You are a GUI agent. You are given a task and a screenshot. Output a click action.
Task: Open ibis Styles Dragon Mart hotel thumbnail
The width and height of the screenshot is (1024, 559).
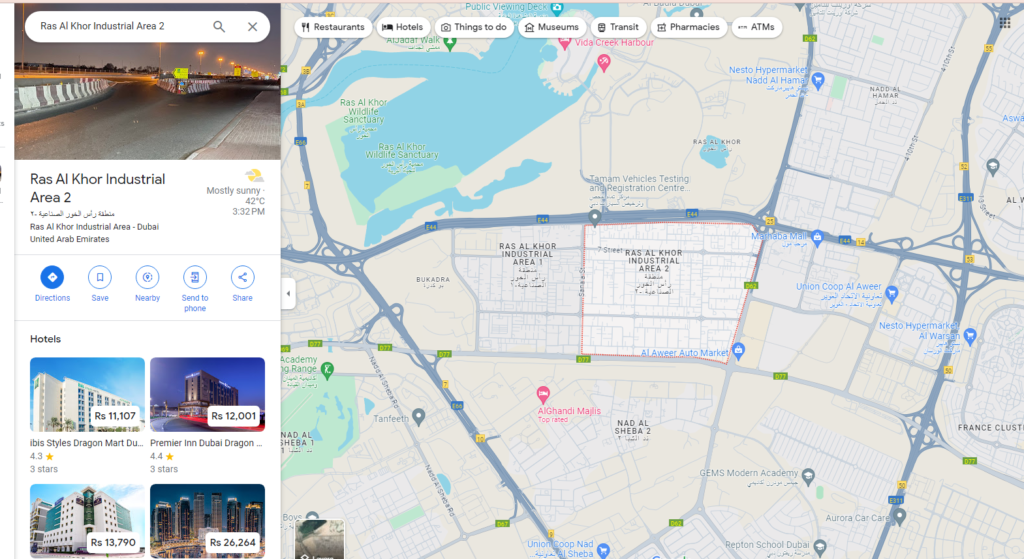pos(87,394)
